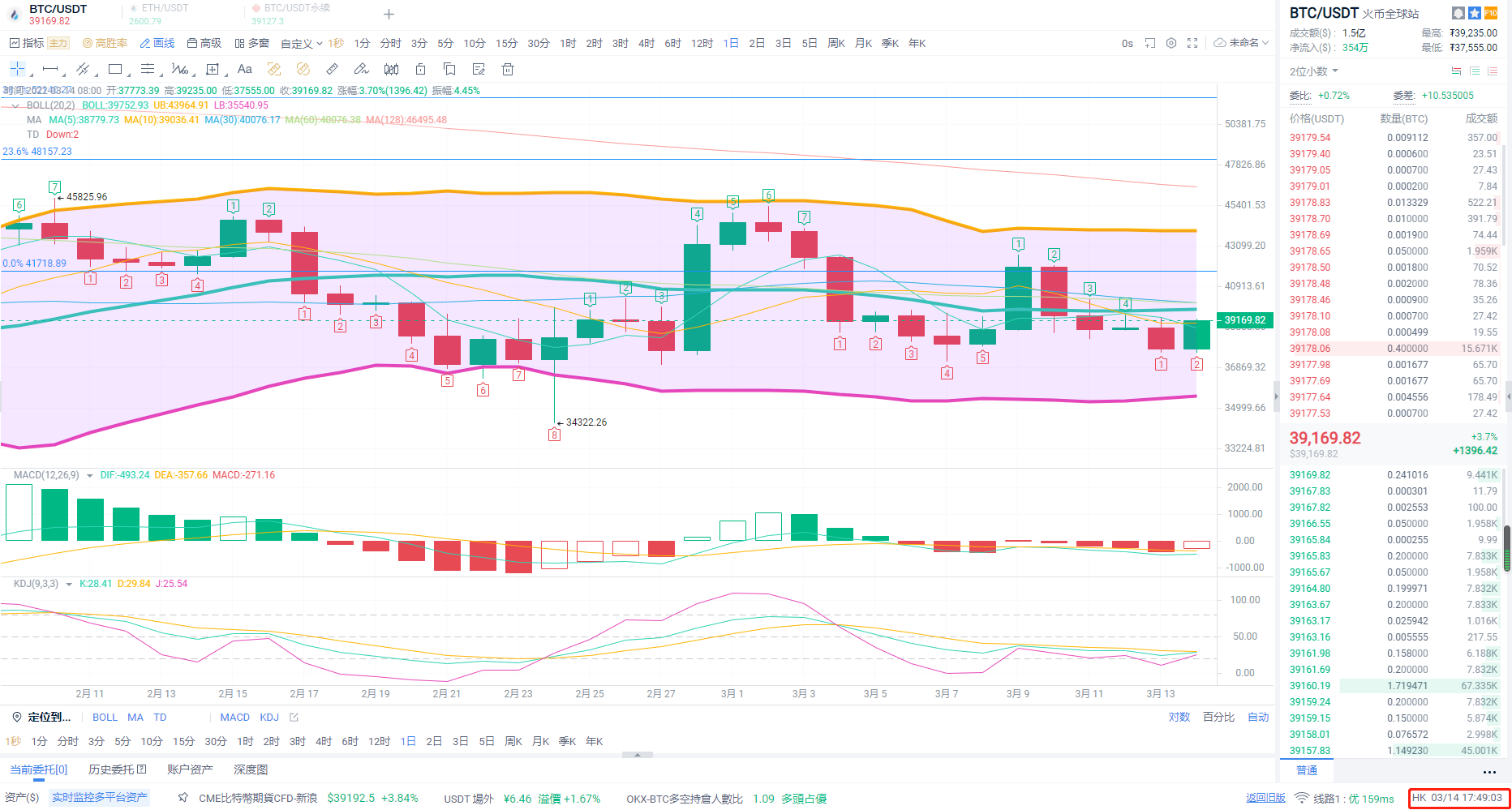Open the 未命名 cloud layout dropdown
Screen dimensions: 1512x810
1241,43
